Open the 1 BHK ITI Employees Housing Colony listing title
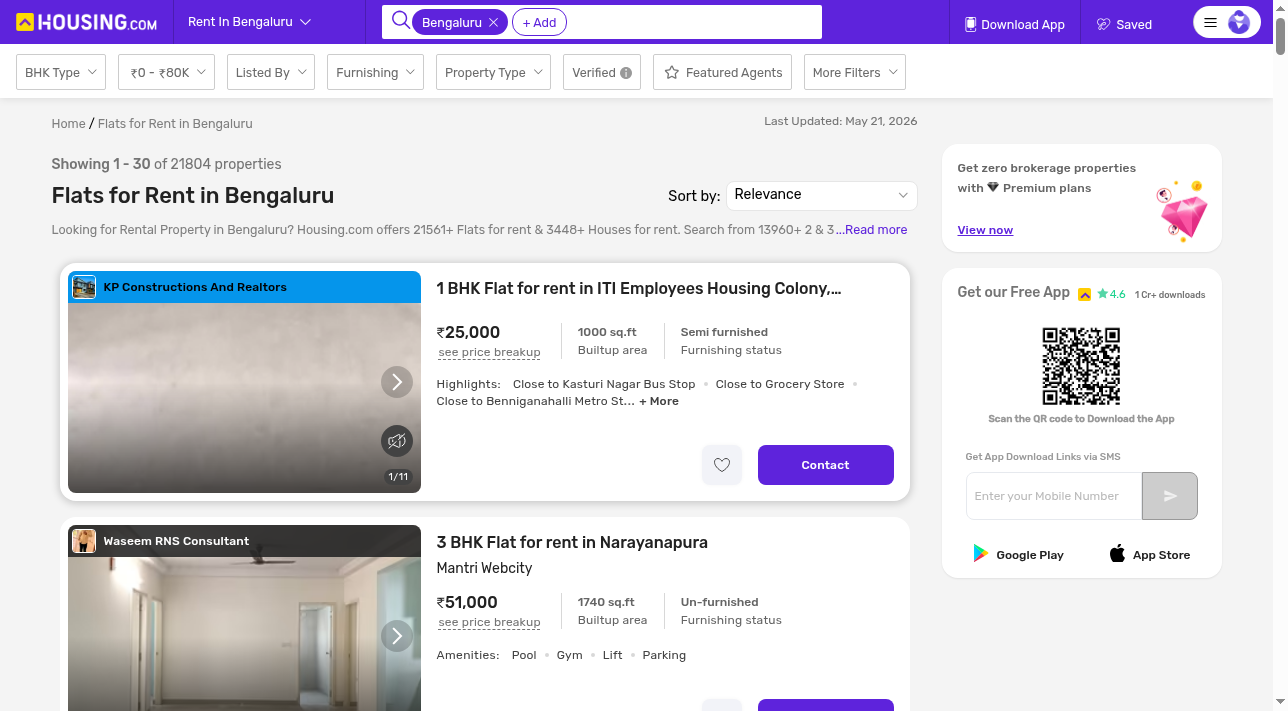This screenshot has height=711, width=1288. click(x=639, y=289)
